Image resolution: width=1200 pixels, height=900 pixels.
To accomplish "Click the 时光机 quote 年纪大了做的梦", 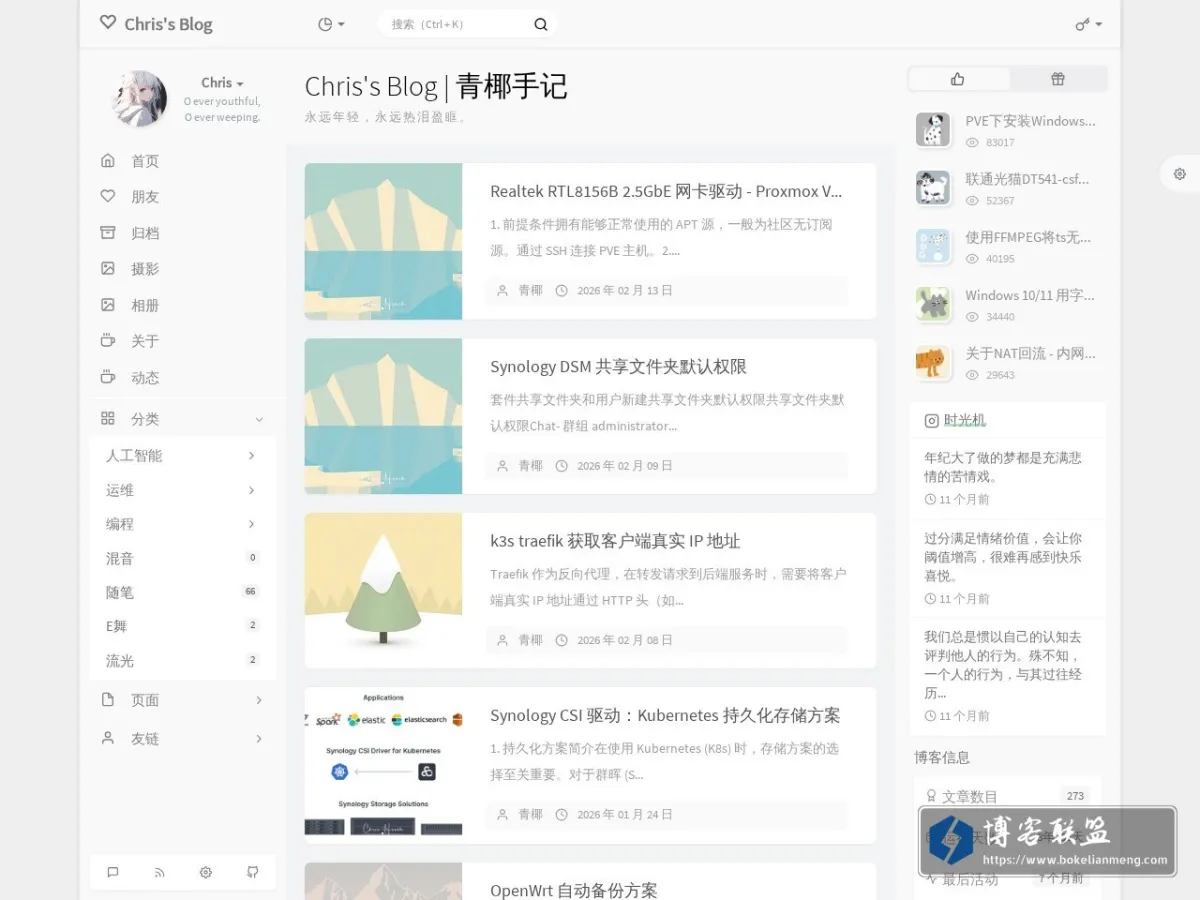I will click(x=1002, y=467).
